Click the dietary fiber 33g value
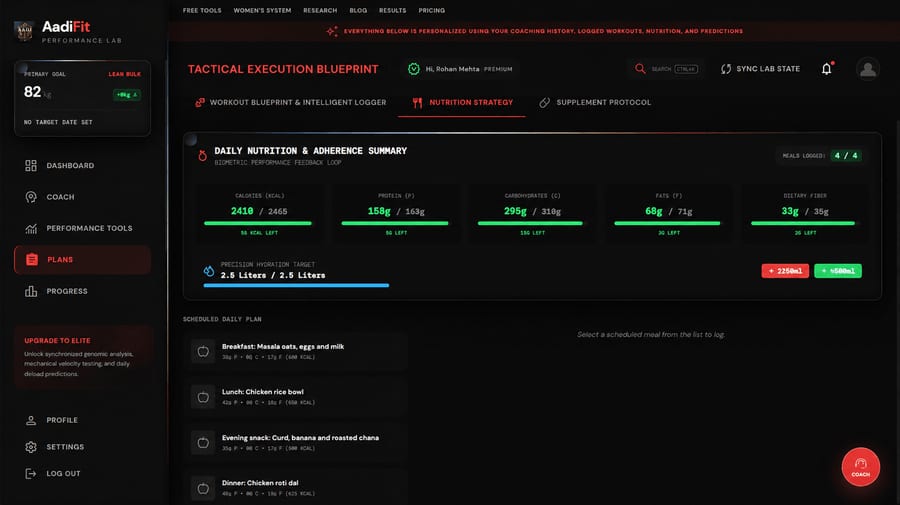Screen dimensions: 900x505 point(790,211)
